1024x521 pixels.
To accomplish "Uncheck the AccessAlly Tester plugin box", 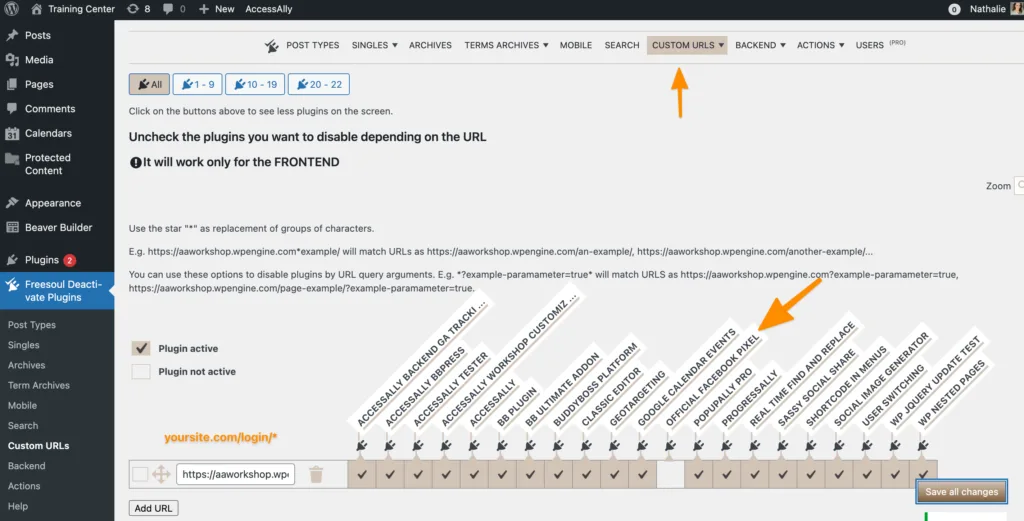I will click(418, 475).
